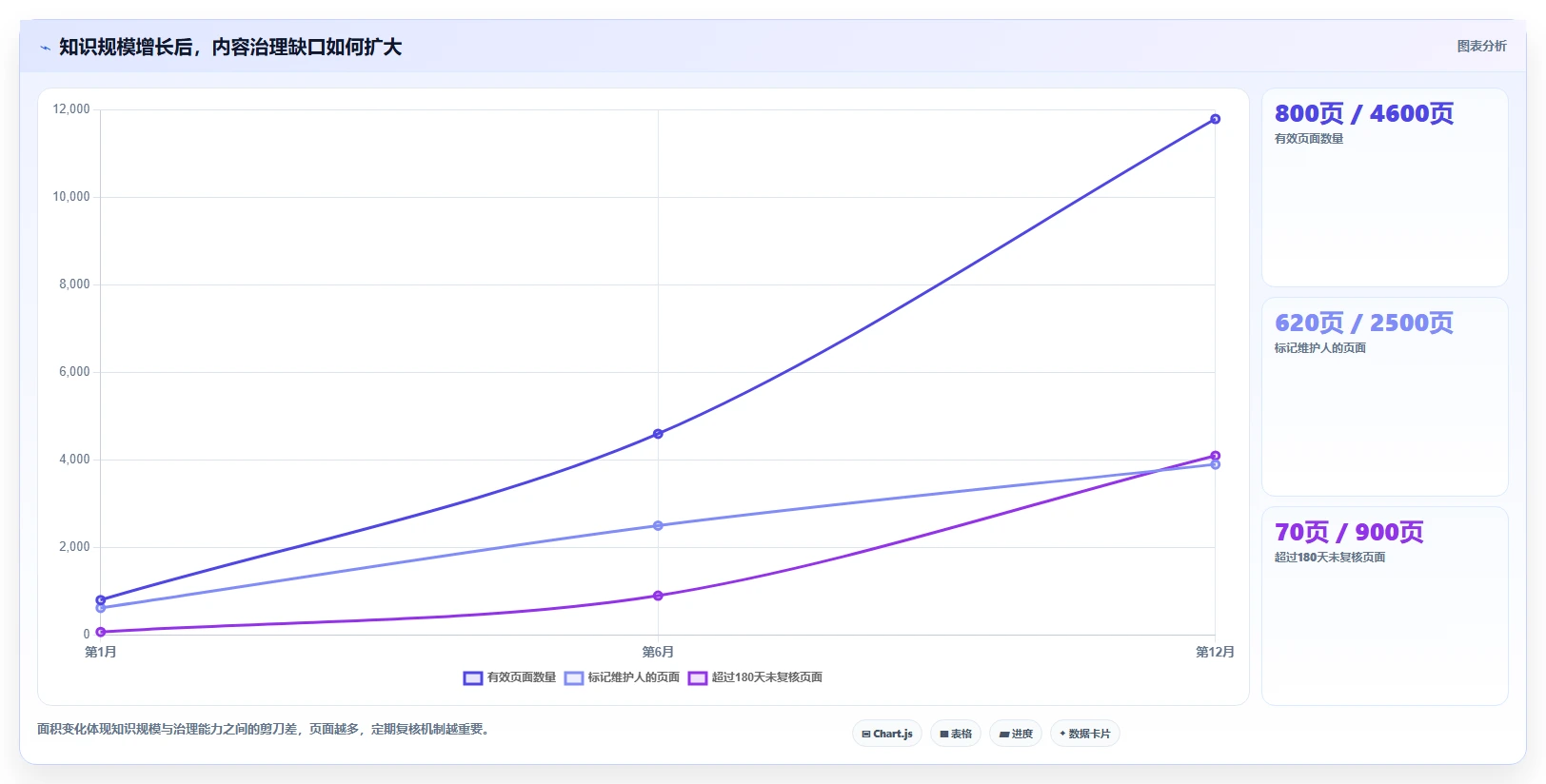
Task: Click the 第12月 x-axis label
Action: (1215, 652)
